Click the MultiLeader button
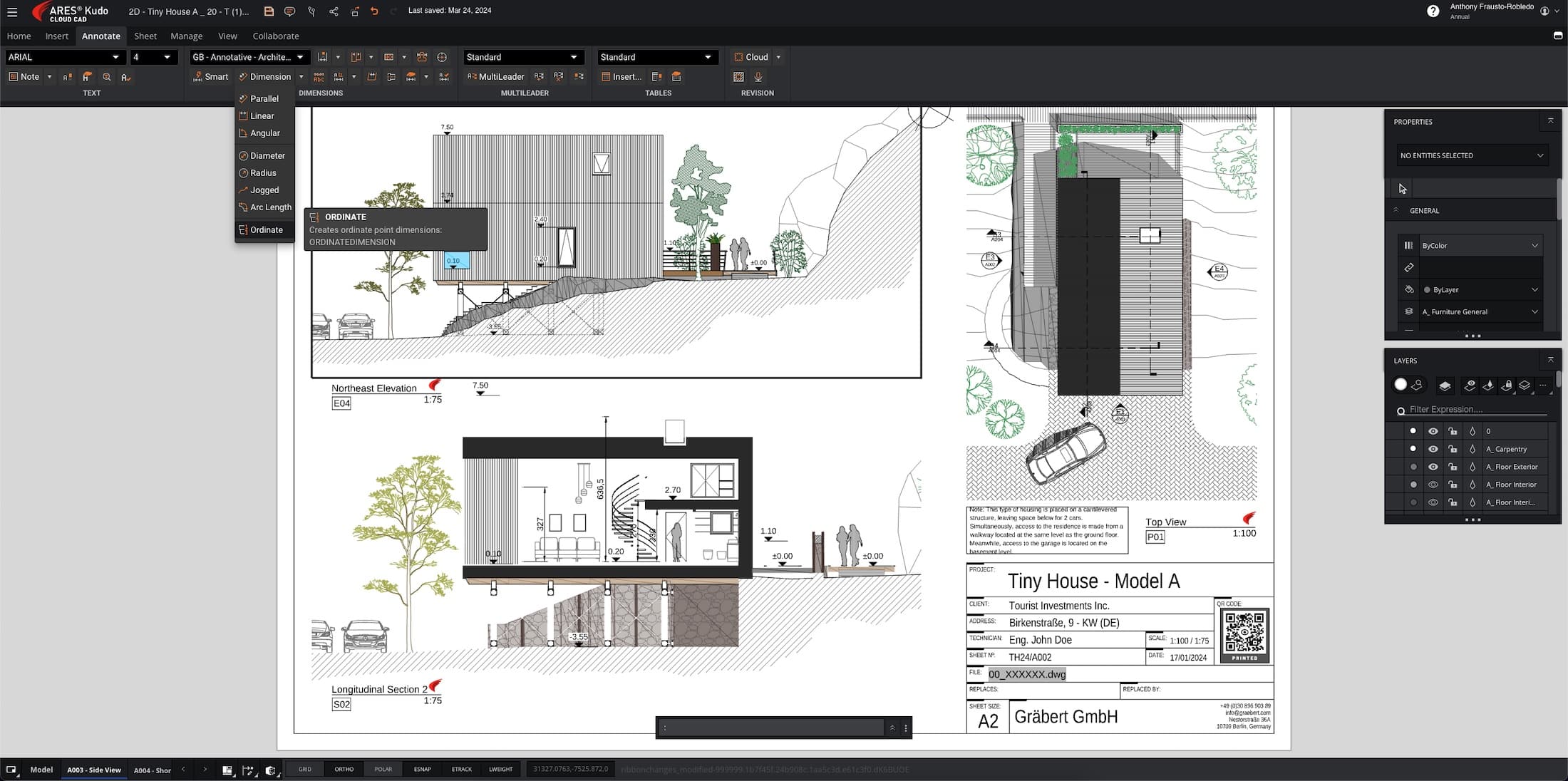This screenshot has width=1568, height=781. [x=495, y=77]
